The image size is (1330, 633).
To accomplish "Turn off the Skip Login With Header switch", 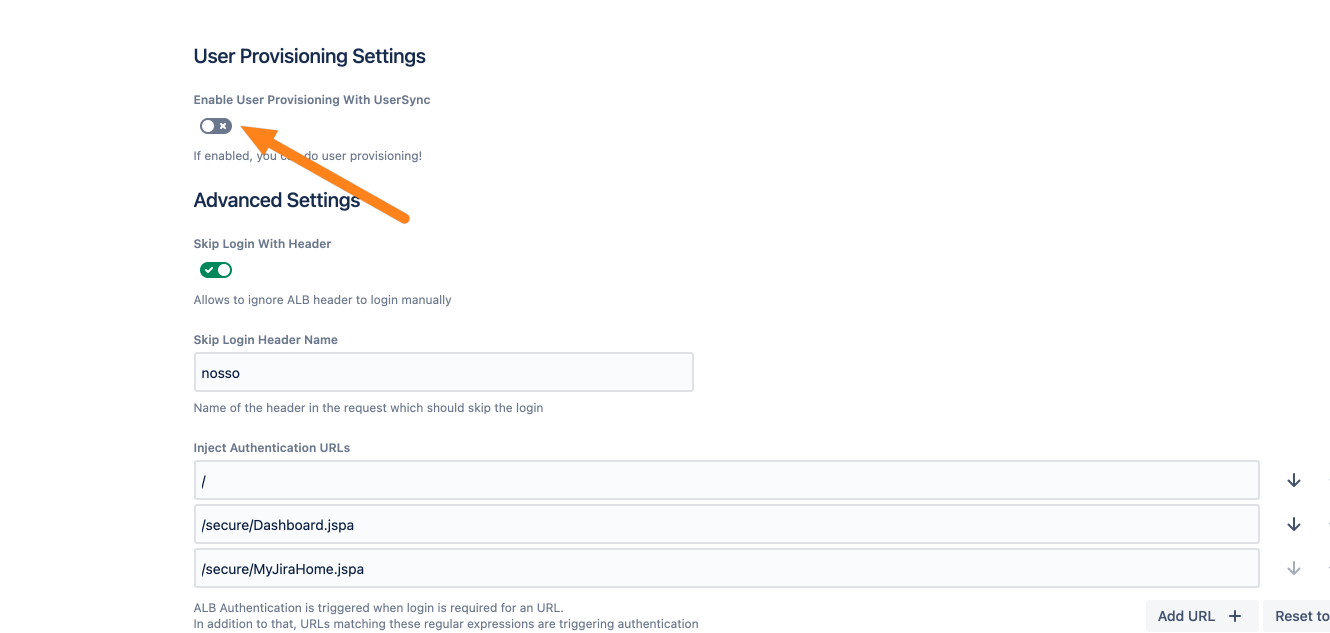I will (216, 270).
